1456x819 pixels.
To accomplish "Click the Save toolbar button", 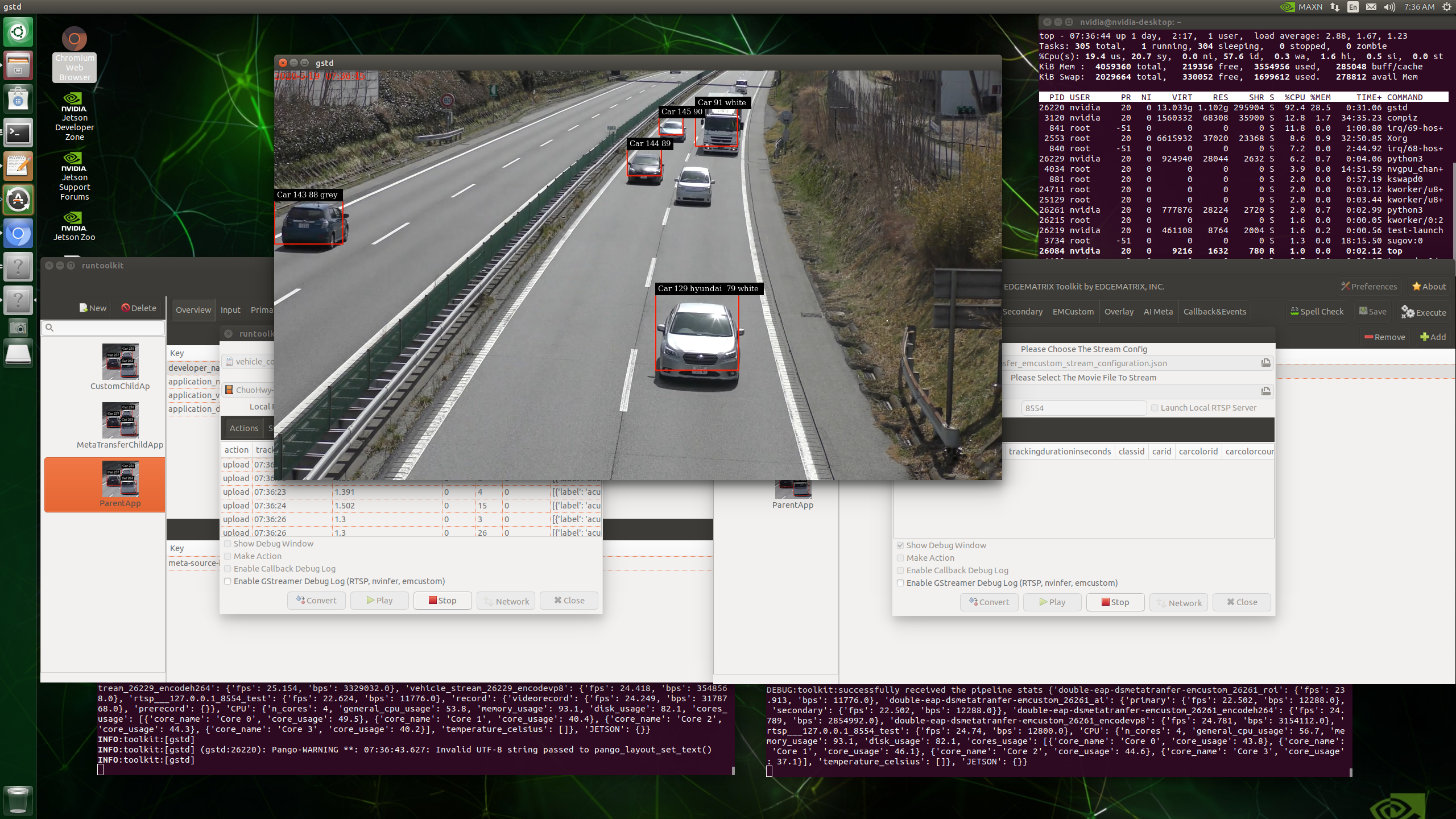I will point(1372,311).
